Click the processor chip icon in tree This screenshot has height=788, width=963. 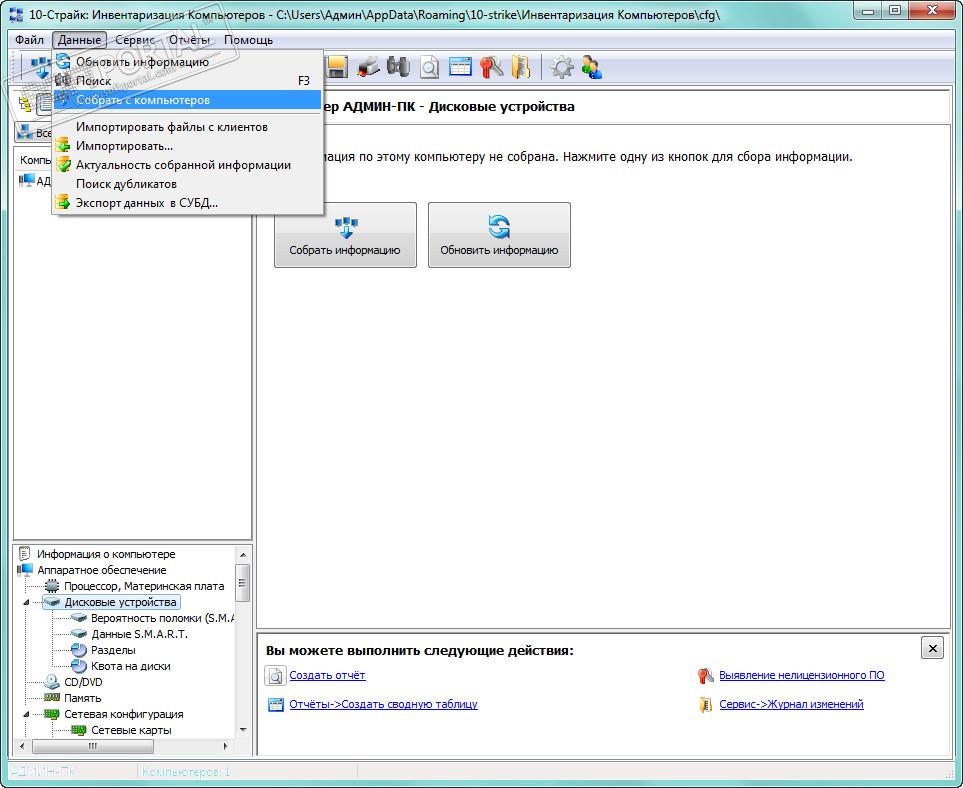[x=52, y=586]
